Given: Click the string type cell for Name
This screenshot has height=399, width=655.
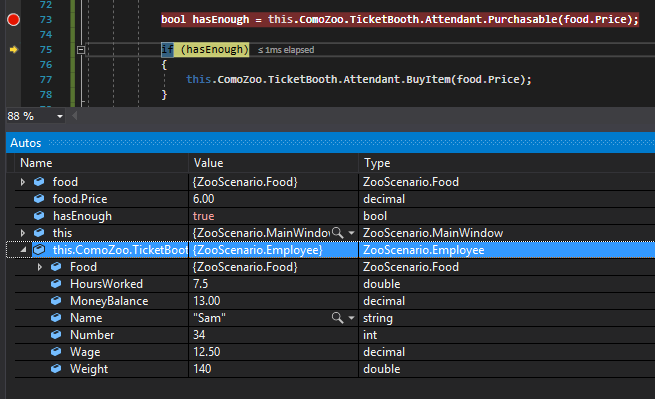Looking at the screenshot, I should click(x=507, y=318).
